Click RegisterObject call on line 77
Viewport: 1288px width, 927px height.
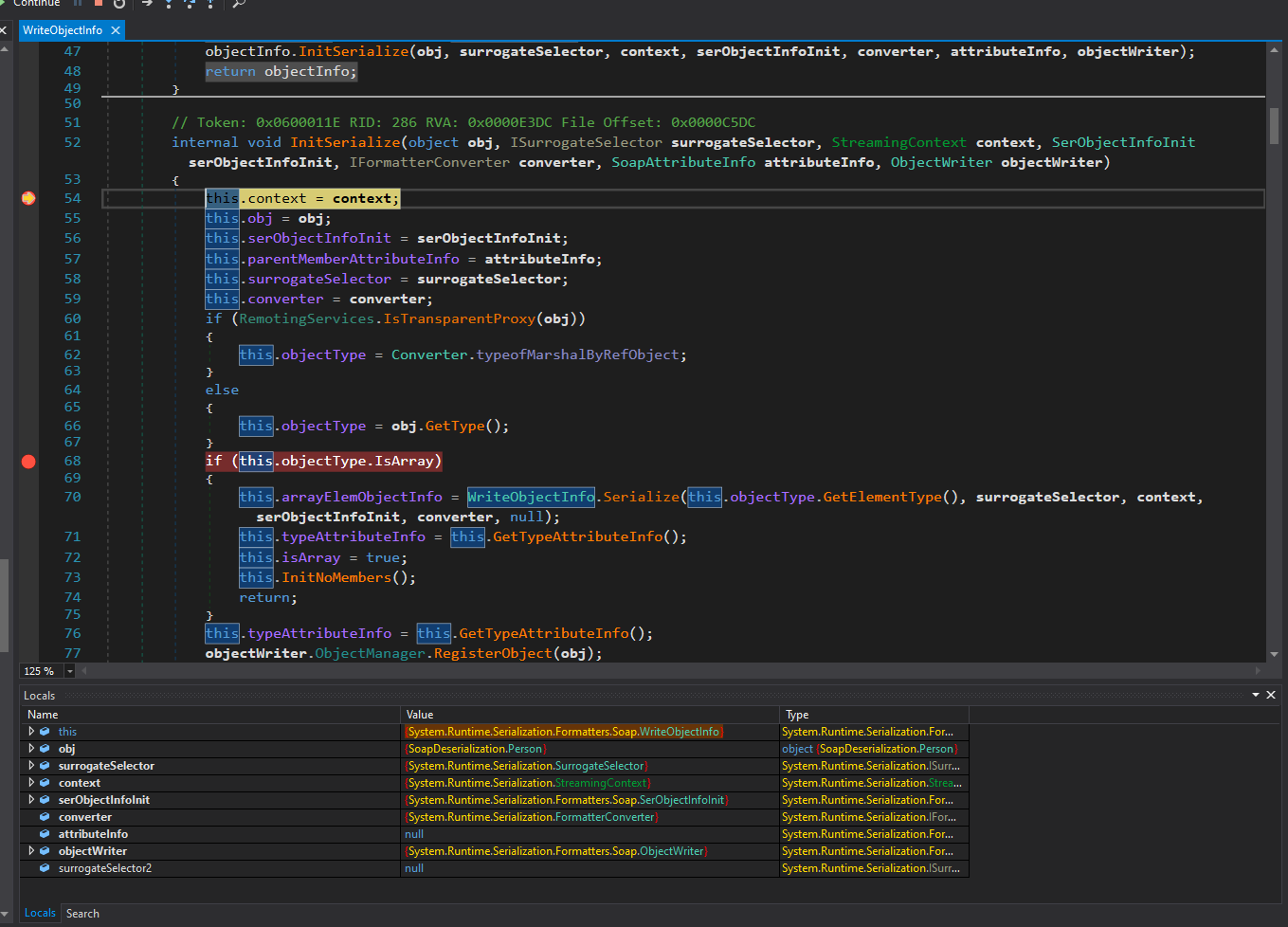493,653
